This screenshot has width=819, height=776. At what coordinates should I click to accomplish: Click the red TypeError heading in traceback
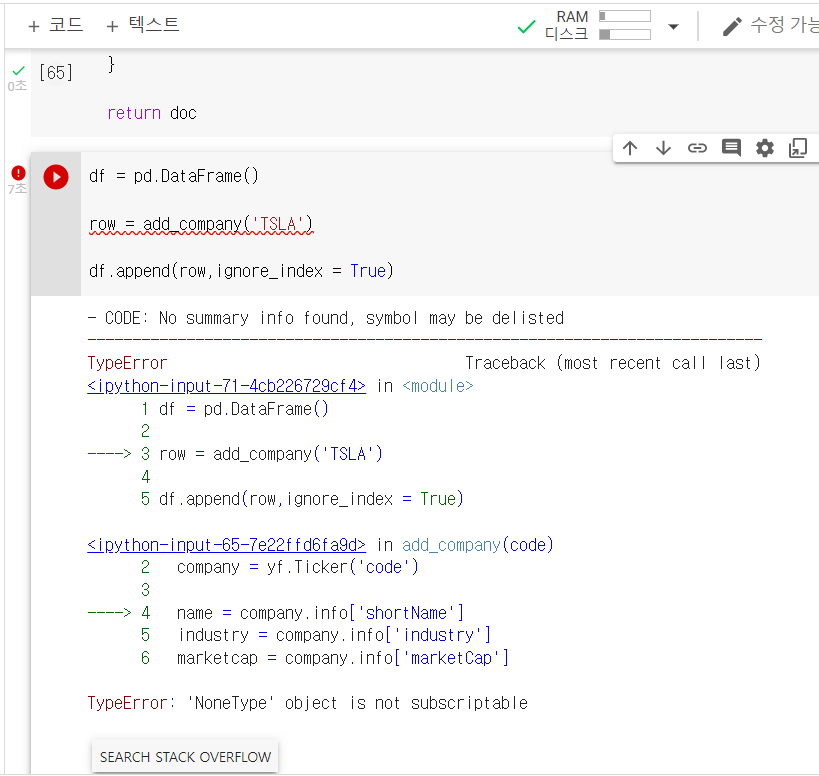[127, 363]
